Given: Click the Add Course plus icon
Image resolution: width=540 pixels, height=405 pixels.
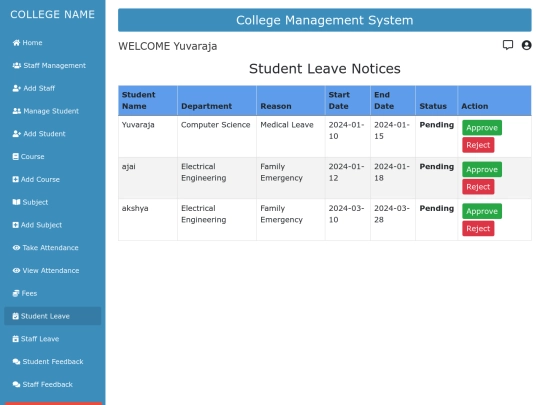Looking at the screenshot, I should tap(15, 179).
